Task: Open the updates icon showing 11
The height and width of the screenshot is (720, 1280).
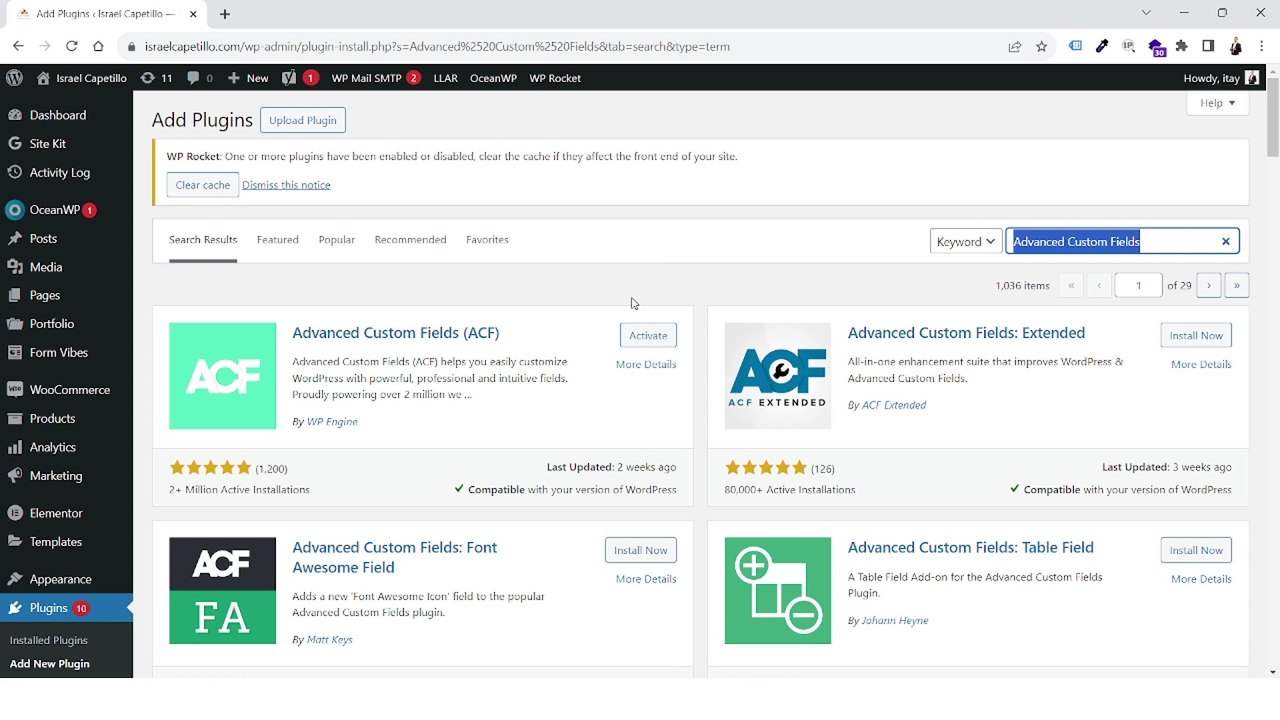Action: (157, 78)
